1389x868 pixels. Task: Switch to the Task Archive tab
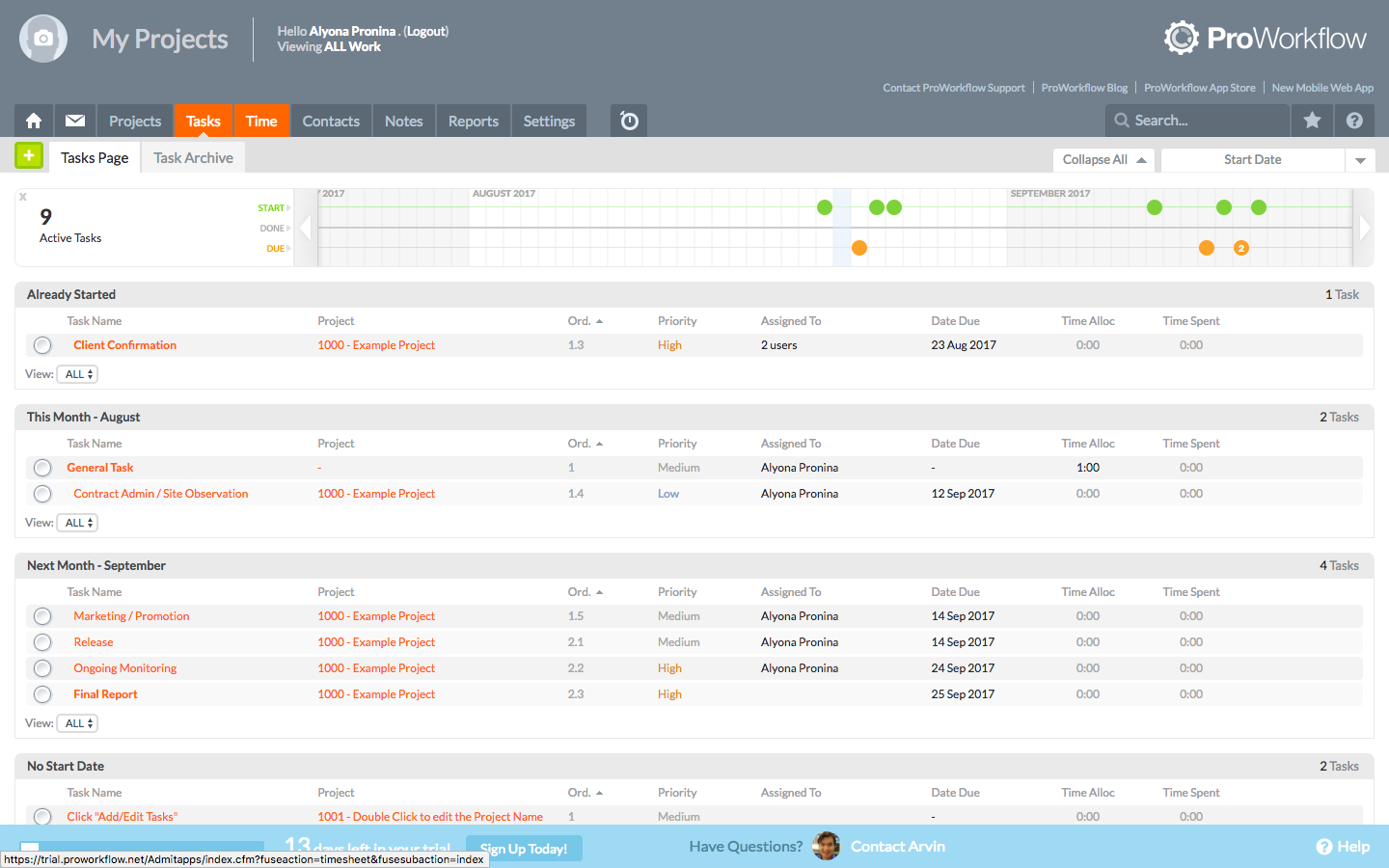coord(192,156)
